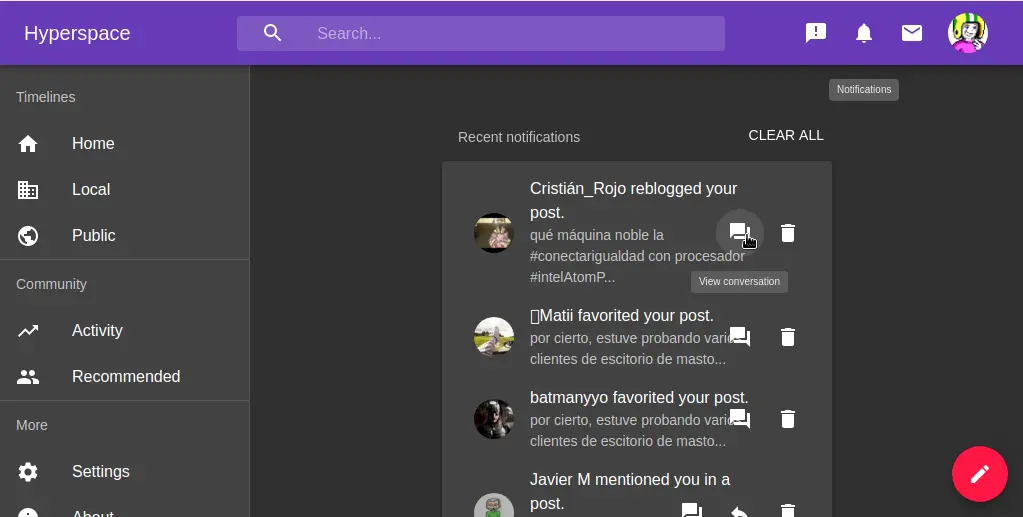
Task: Delete the Cristián_Rojo reblog notification
Action: tap(788, 233)
